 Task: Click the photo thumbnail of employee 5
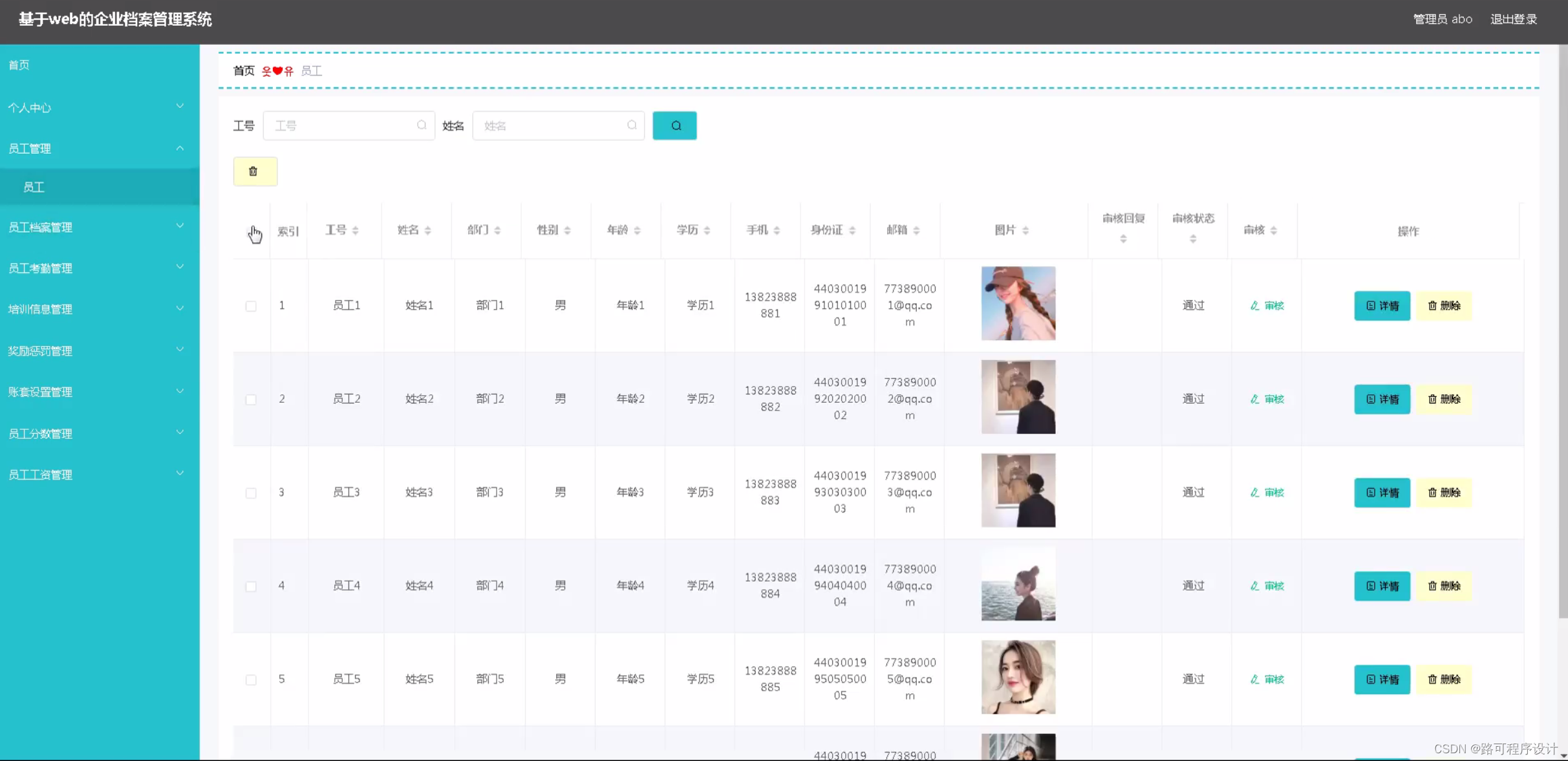pos(1018,677)
